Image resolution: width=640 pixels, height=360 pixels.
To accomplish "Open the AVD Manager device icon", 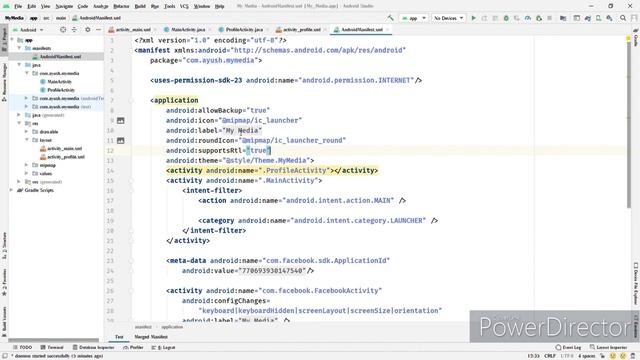I will point(598,18).
